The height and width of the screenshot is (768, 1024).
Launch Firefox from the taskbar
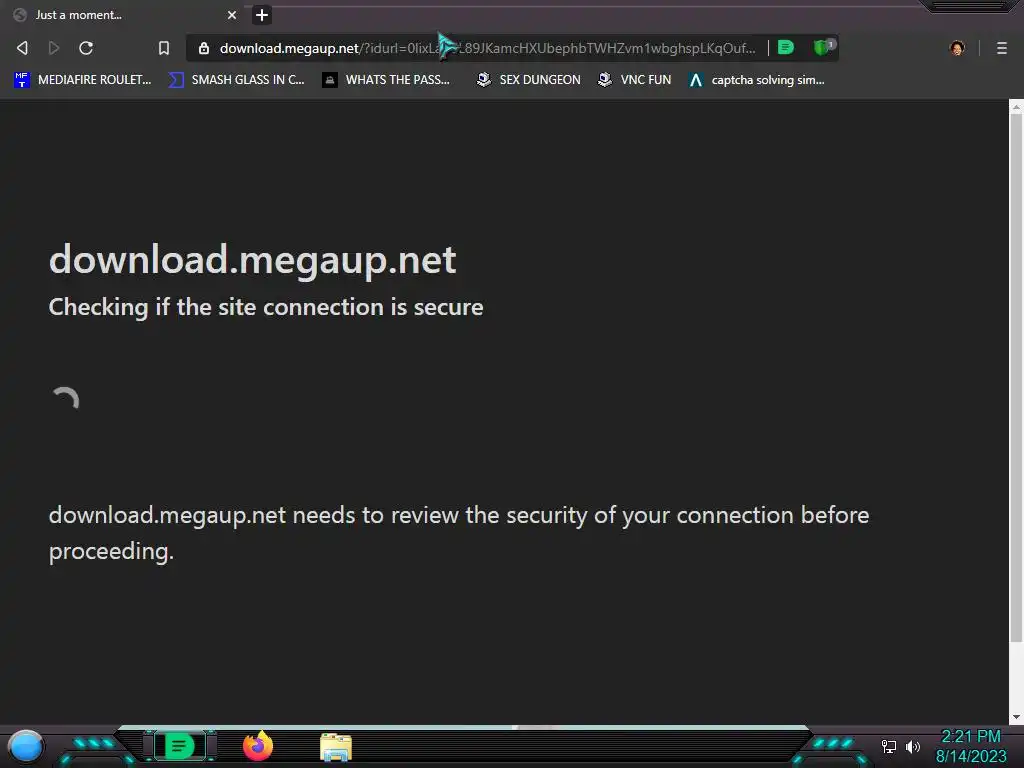(258, 746)
